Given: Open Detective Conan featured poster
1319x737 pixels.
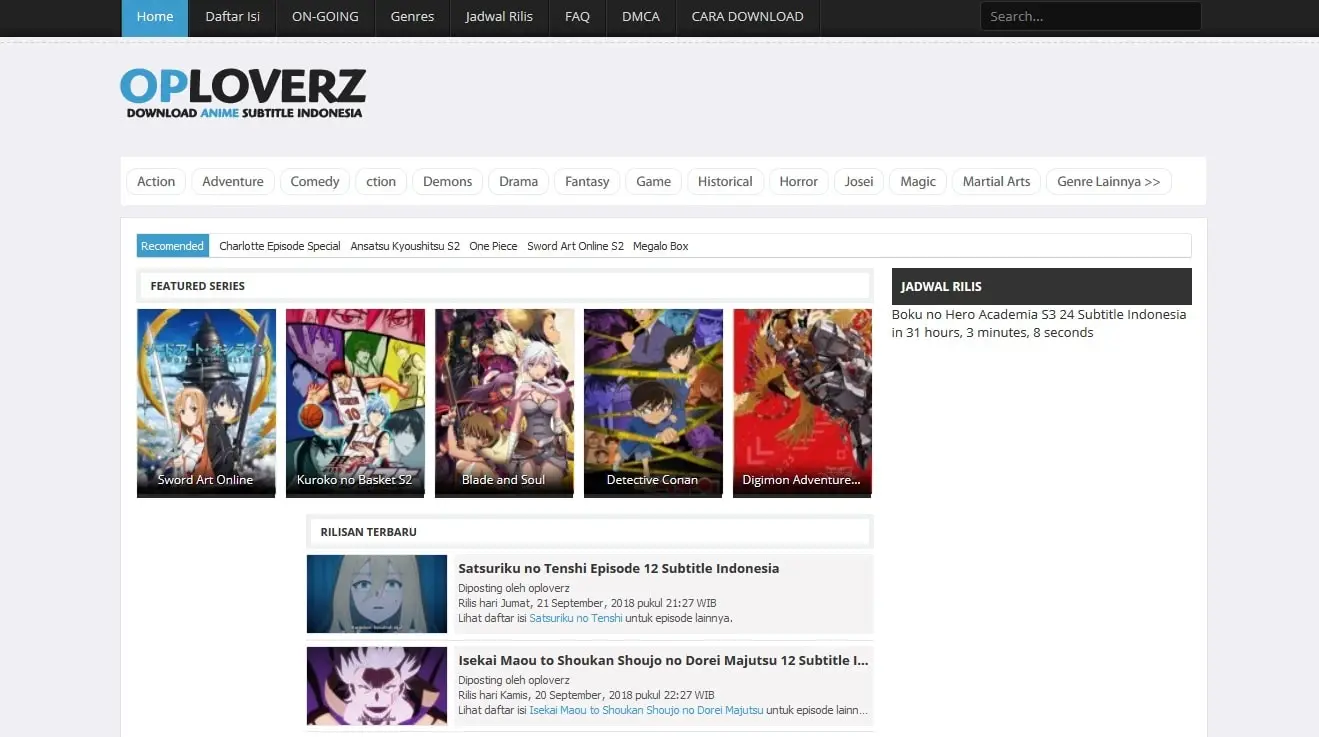Looking at the screenshot, I should pos(653,401).
